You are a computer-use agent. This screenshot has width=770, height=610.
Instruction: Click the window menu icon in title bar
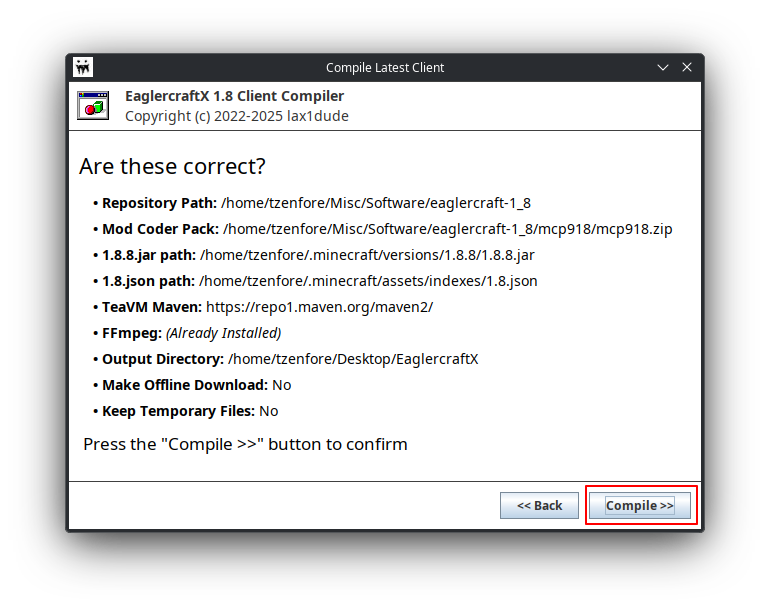[83, 67]
